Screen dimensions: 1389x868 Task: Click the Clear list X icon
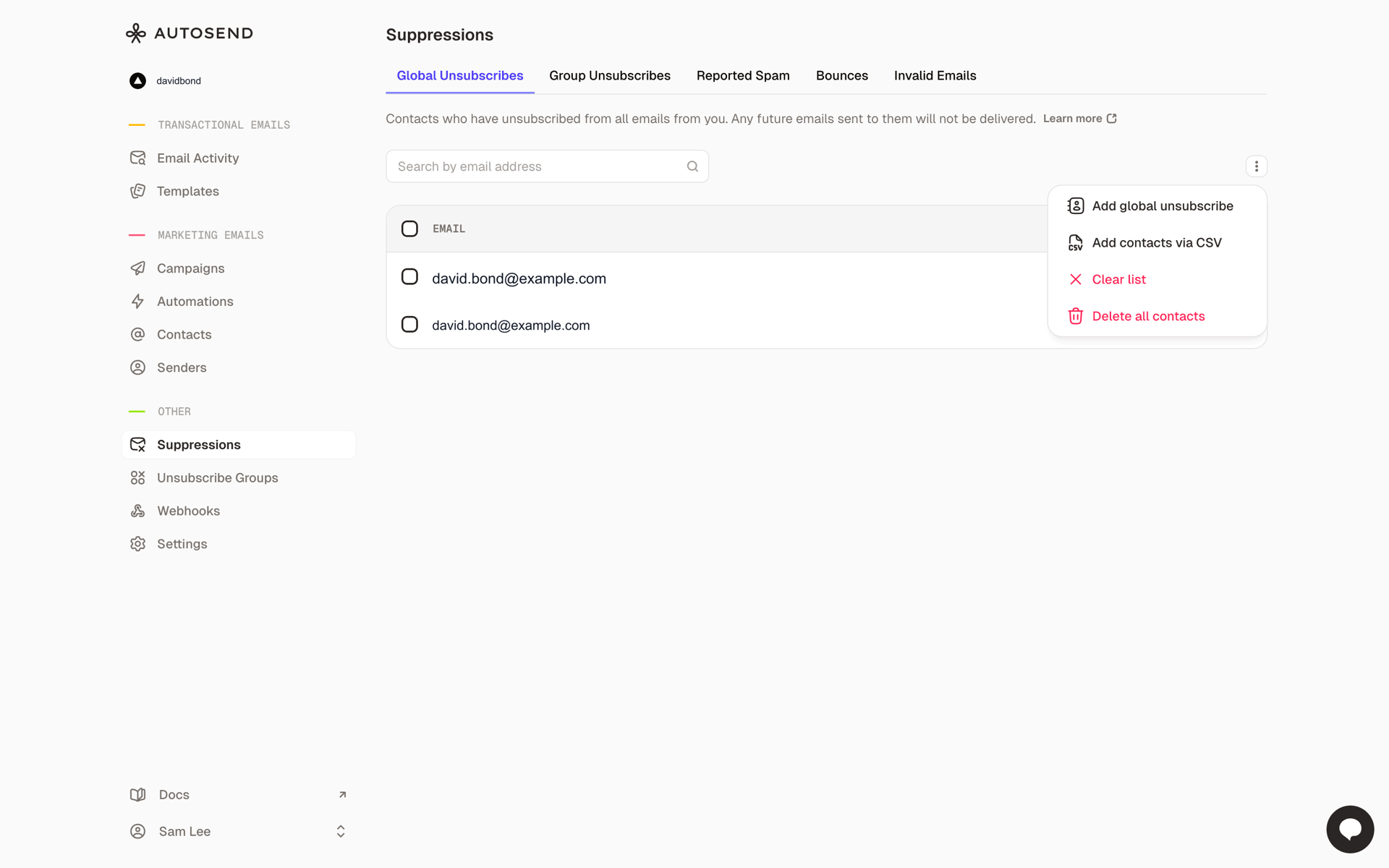1076,279
